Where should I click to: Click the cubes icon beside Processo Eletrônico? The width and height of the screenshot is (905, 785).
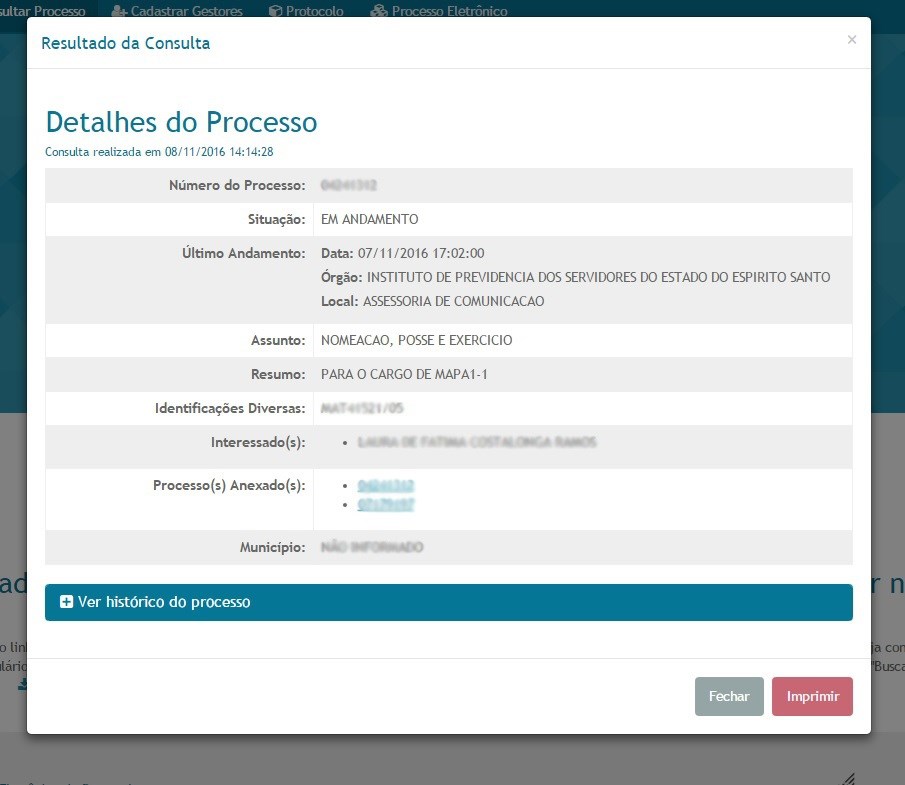(378, 11)
